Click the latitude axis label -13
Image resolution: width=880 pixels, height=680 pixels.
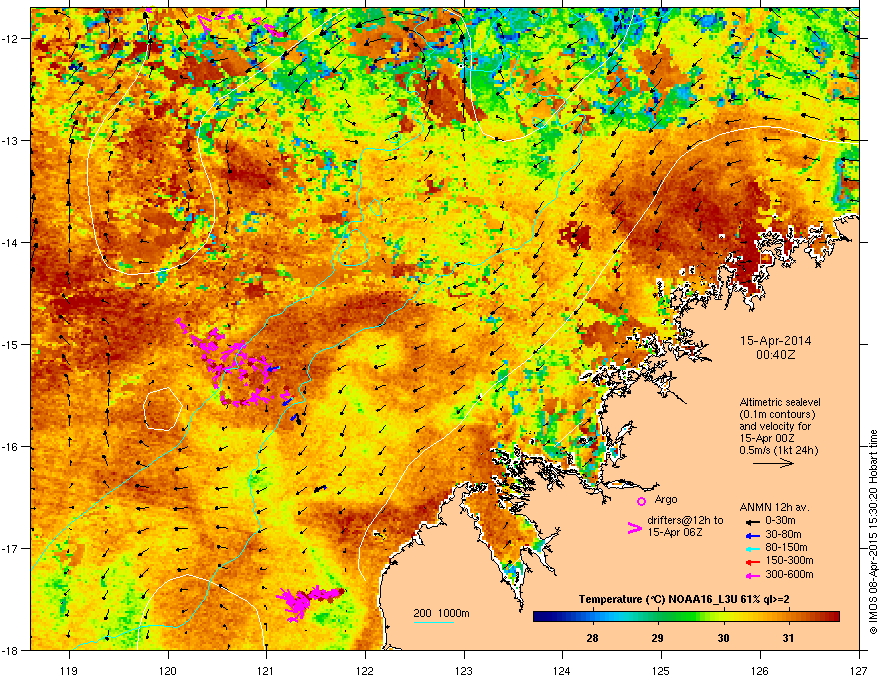click(11, 140)
